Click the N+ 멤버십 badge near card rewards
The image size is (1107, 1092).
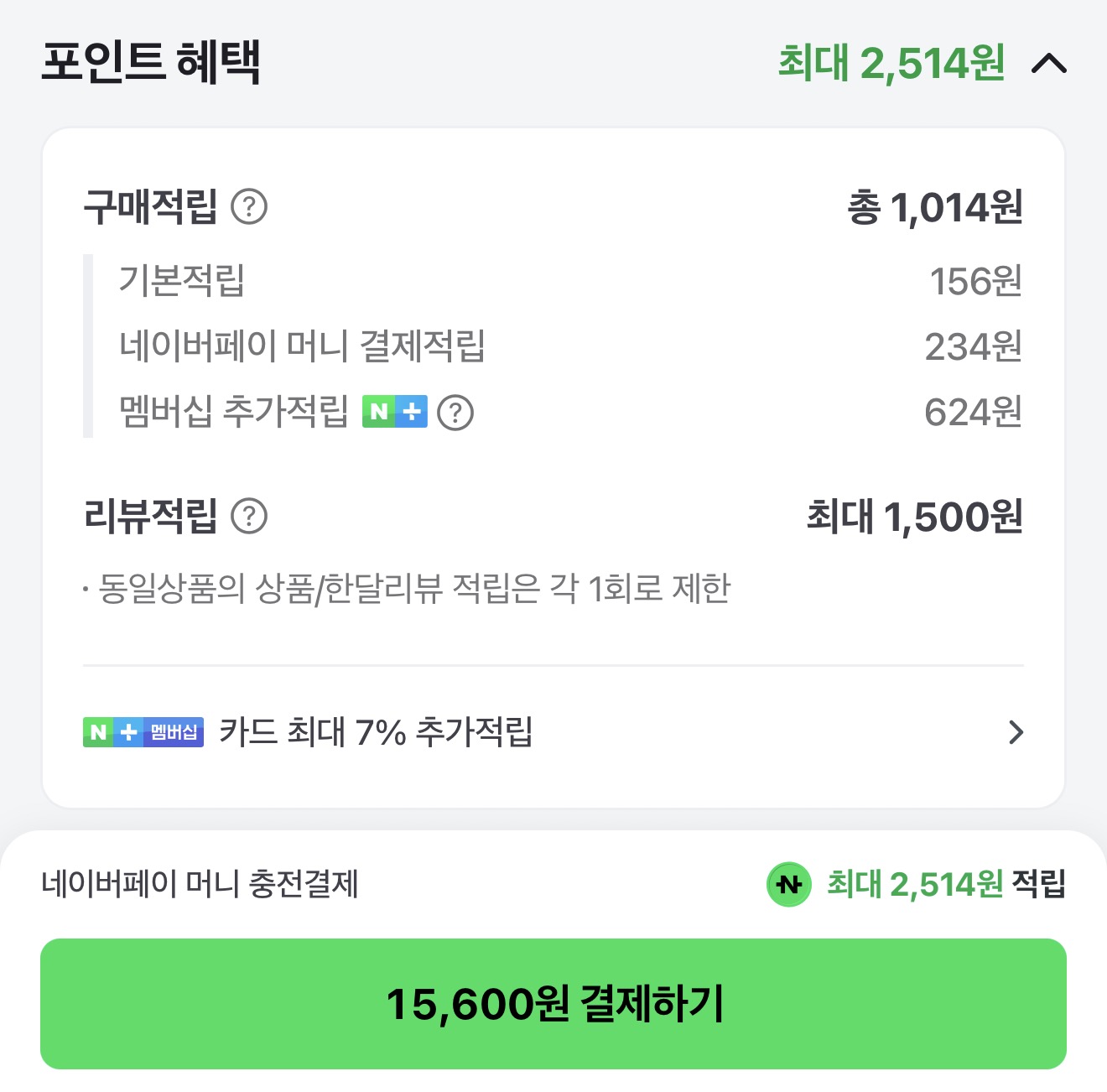[x=143, y=732]
